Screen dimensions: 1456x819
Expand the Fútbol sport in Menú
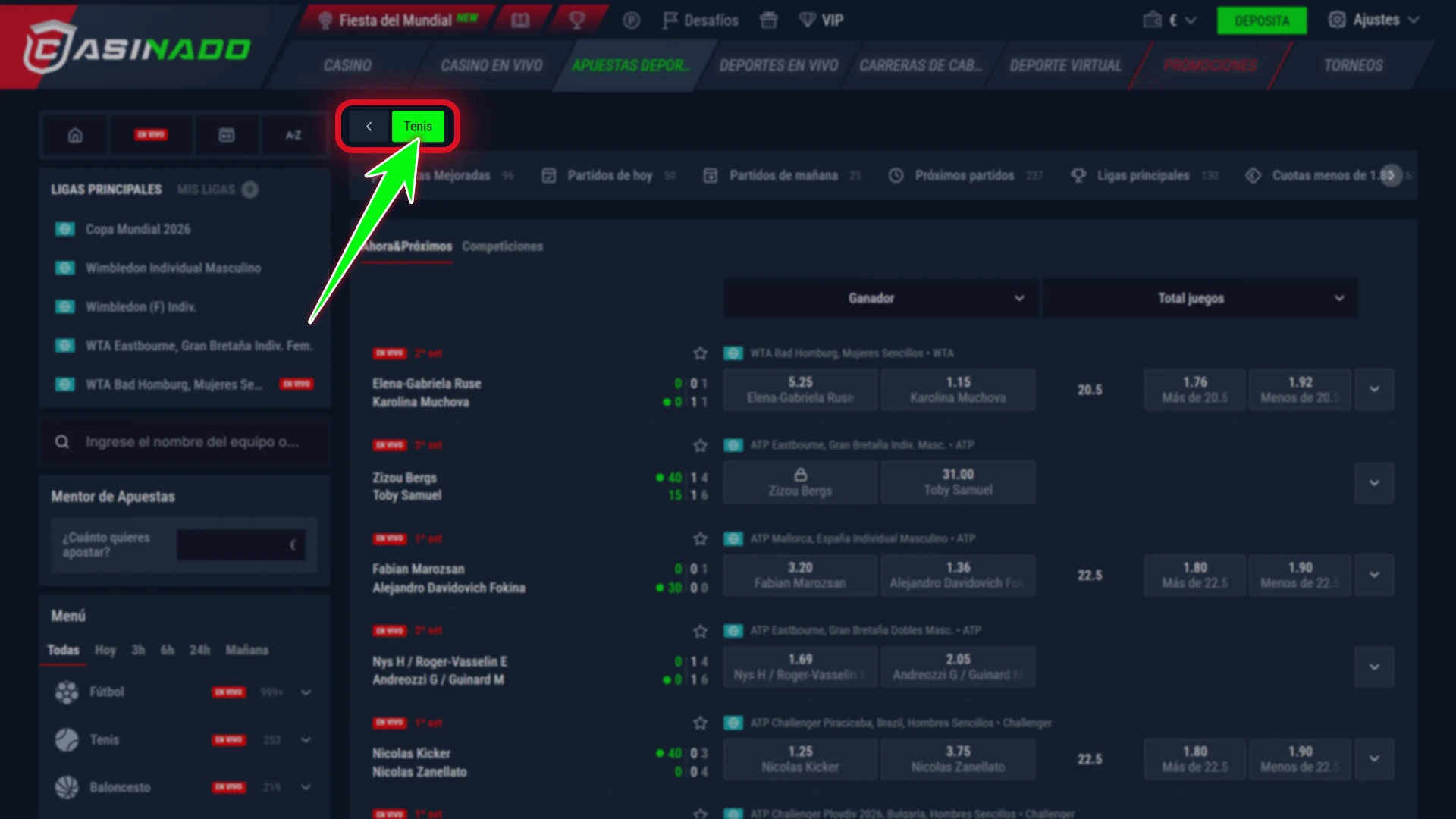(306, 692)
